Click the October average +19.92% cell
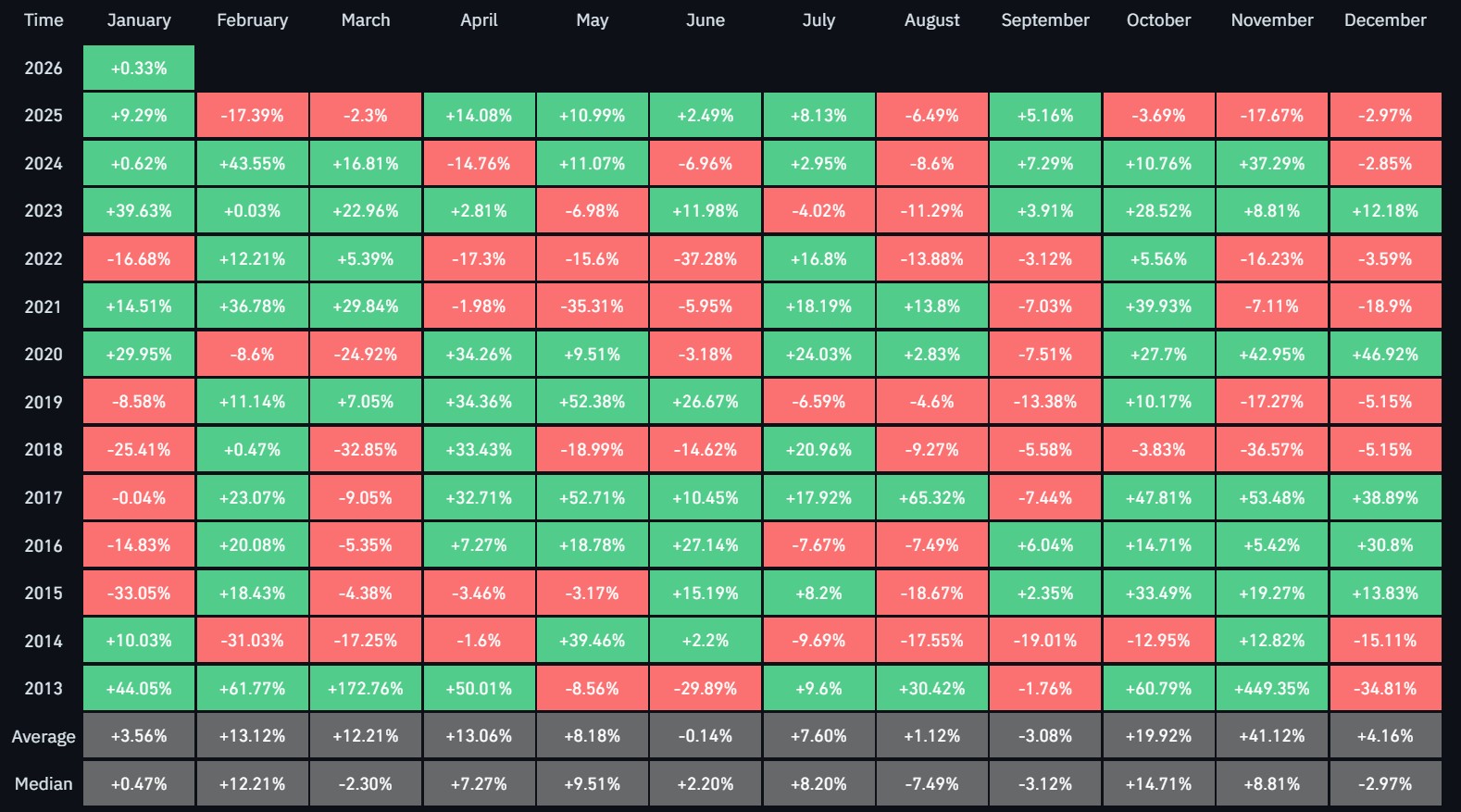Screen dimensions: 1461x812 point(1158,737)
